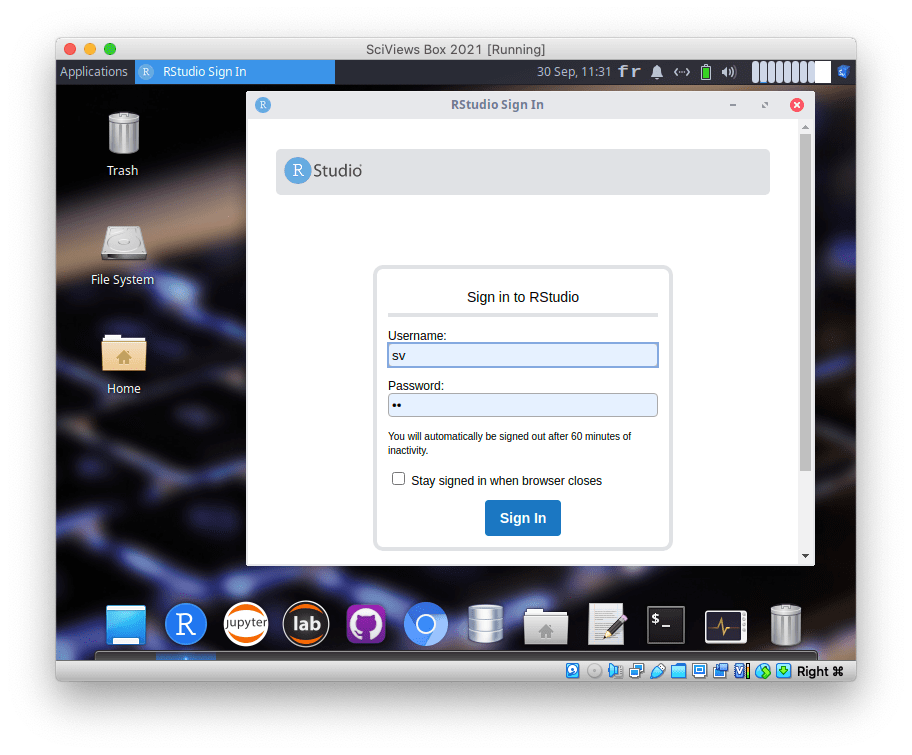Click the workspace switcher in the panel
The width and height of the screenshot is (912, 755).
791,72
